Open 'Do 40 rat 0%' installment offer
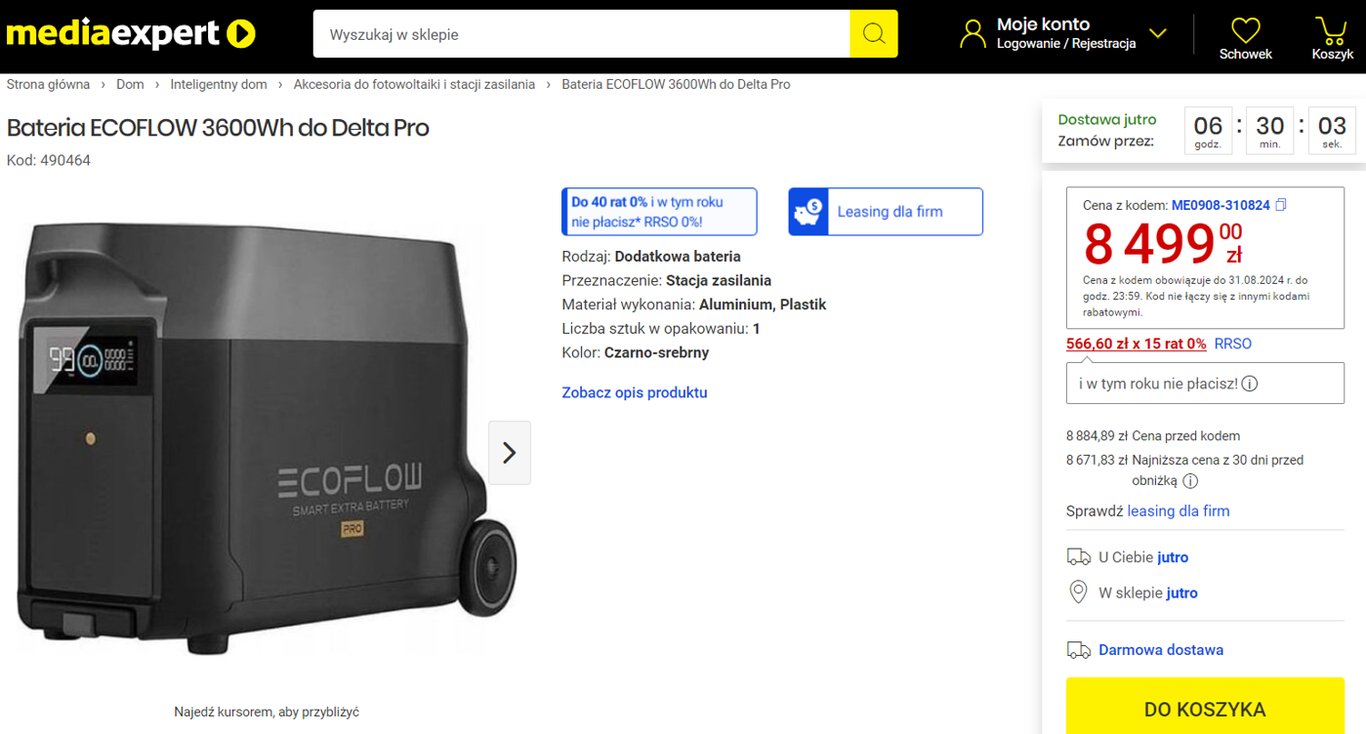The height and width of the screenshot is (734, 1366). click(659, 212)
